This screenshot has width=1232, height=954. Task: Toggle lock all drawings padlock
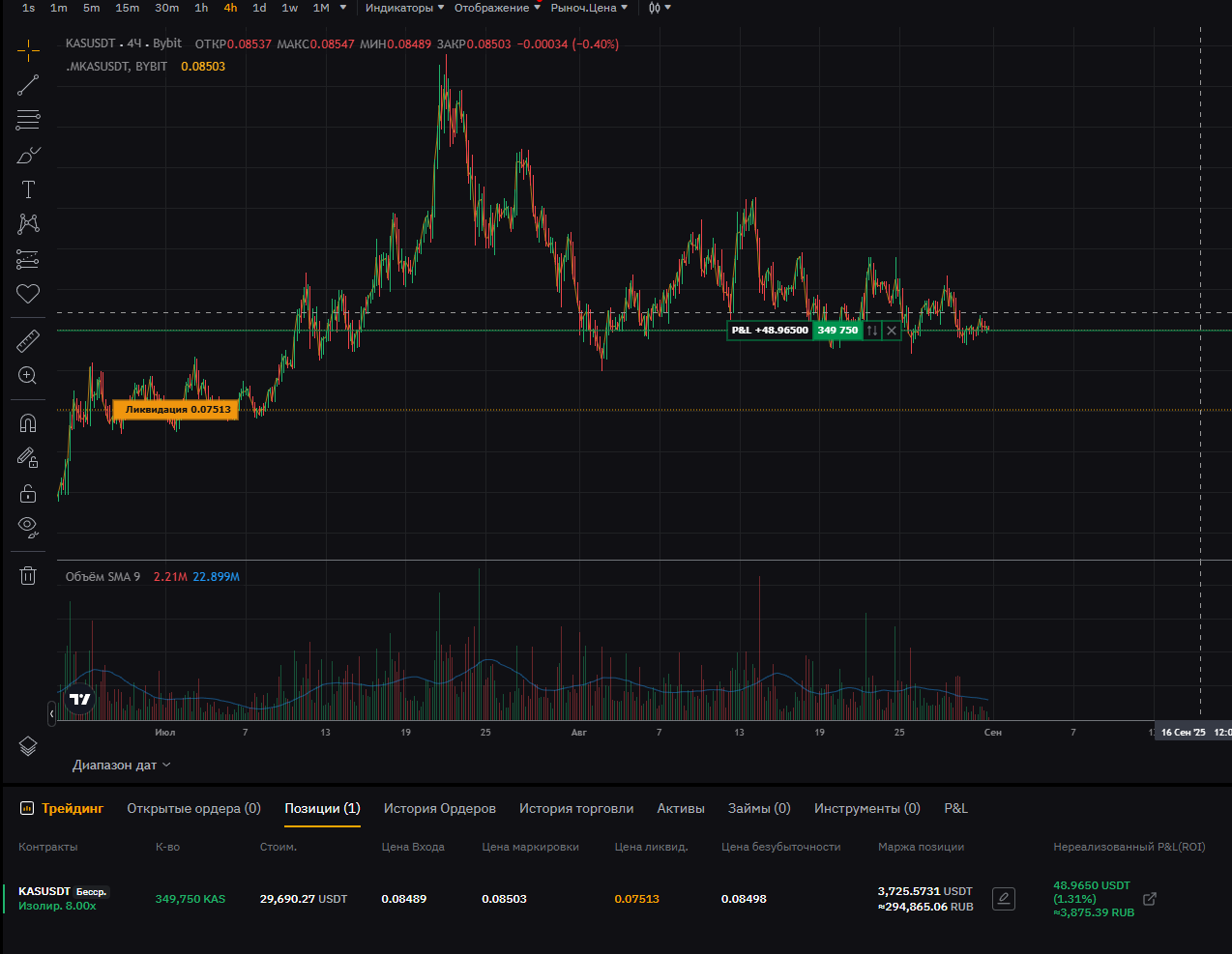pyautogui.click(x=28, y=493)
